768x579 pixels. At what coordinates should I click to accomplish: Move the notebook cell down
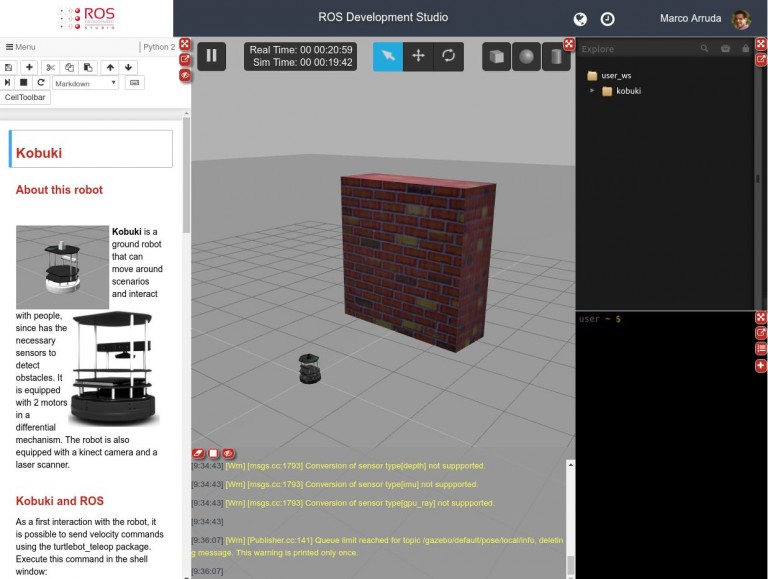coord(128,68)
